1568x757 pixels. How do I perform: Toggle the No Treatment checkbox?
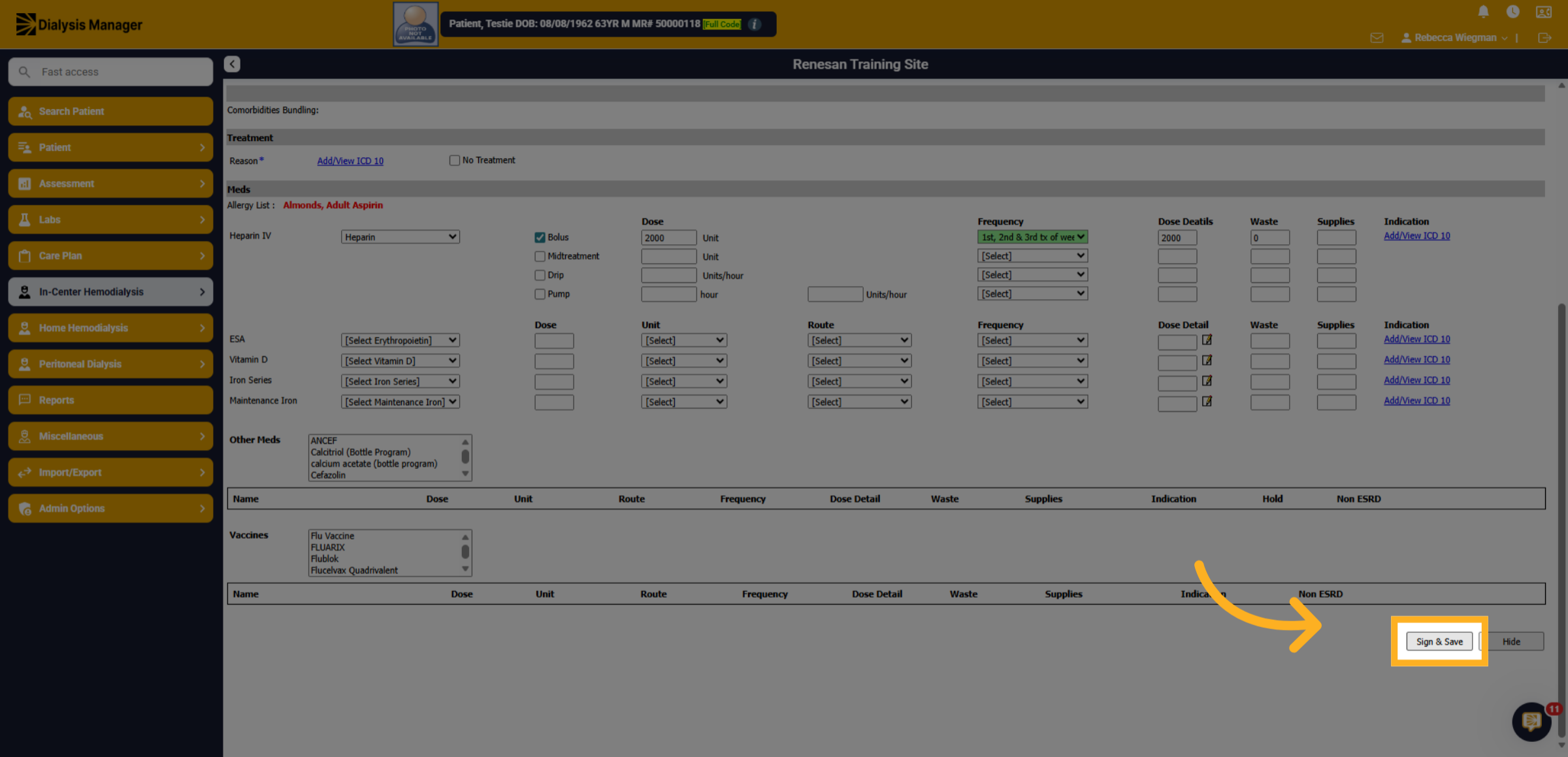click(x=454, y=160)
